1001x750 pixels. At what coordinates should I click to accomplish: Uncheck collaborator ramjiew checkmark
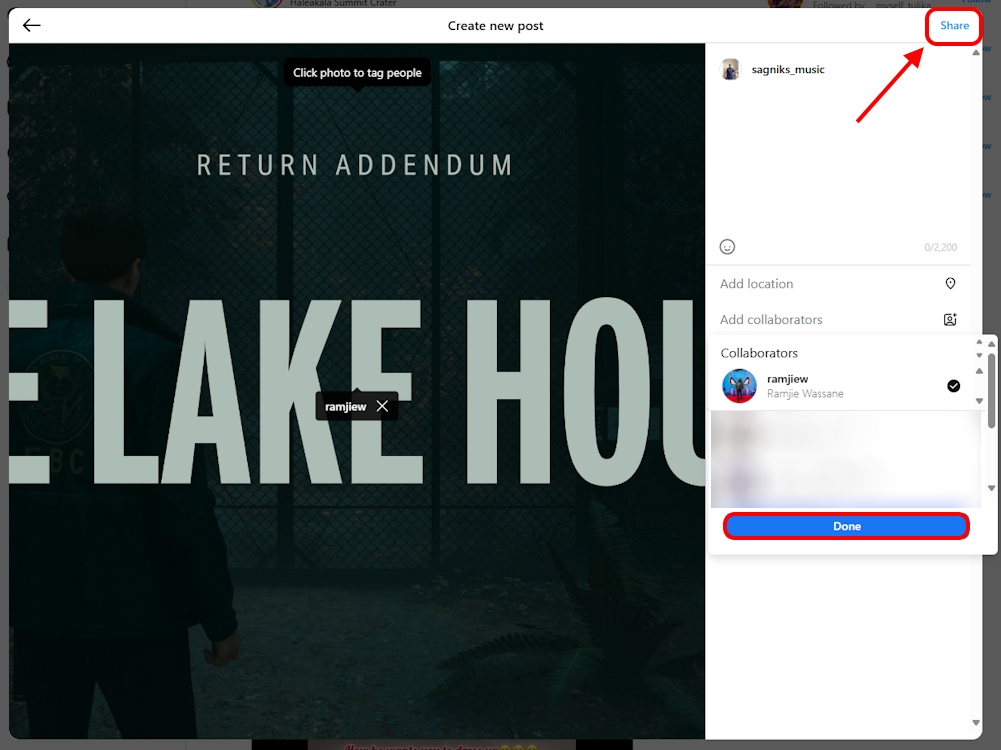tap(953, 386)
